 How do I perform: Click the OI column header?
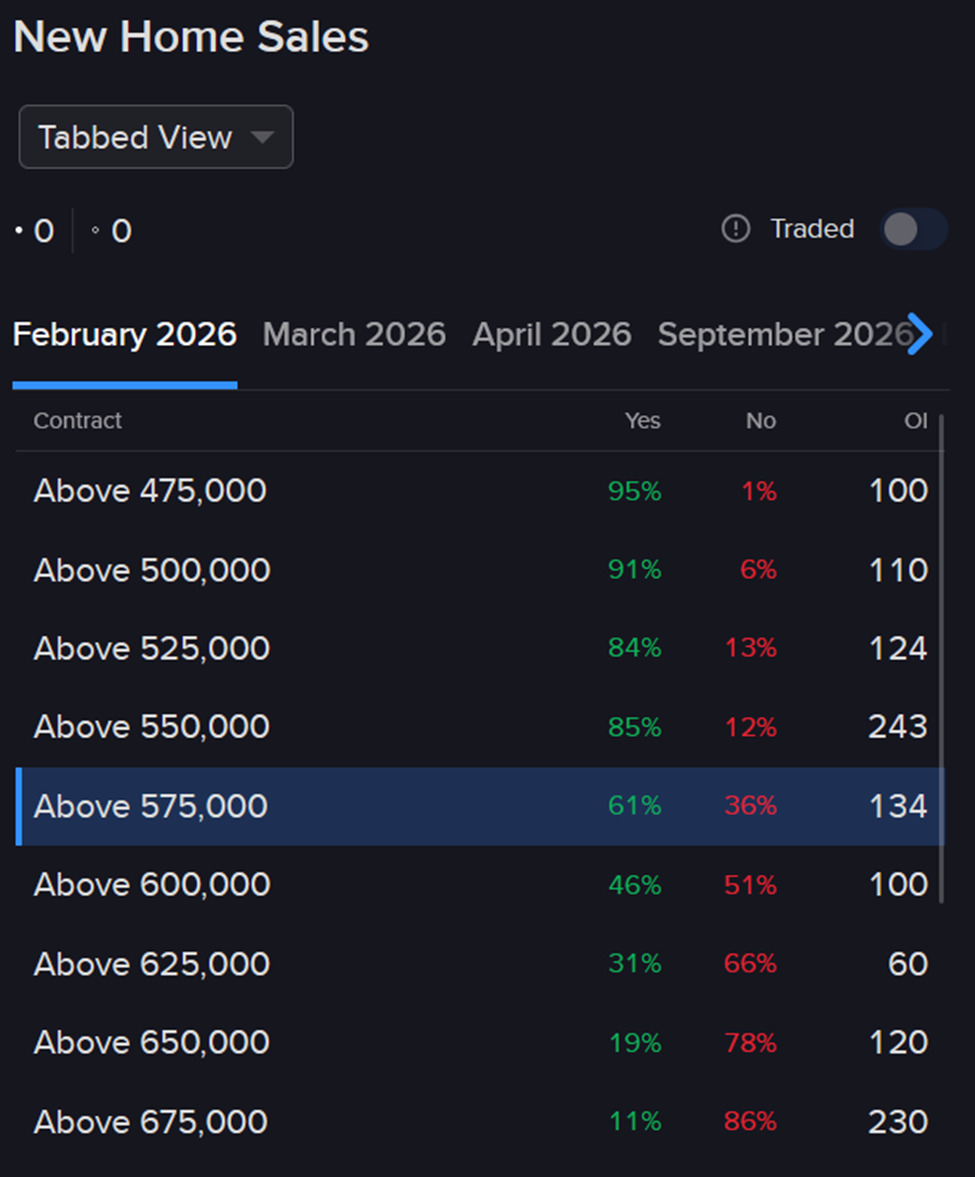916,420
